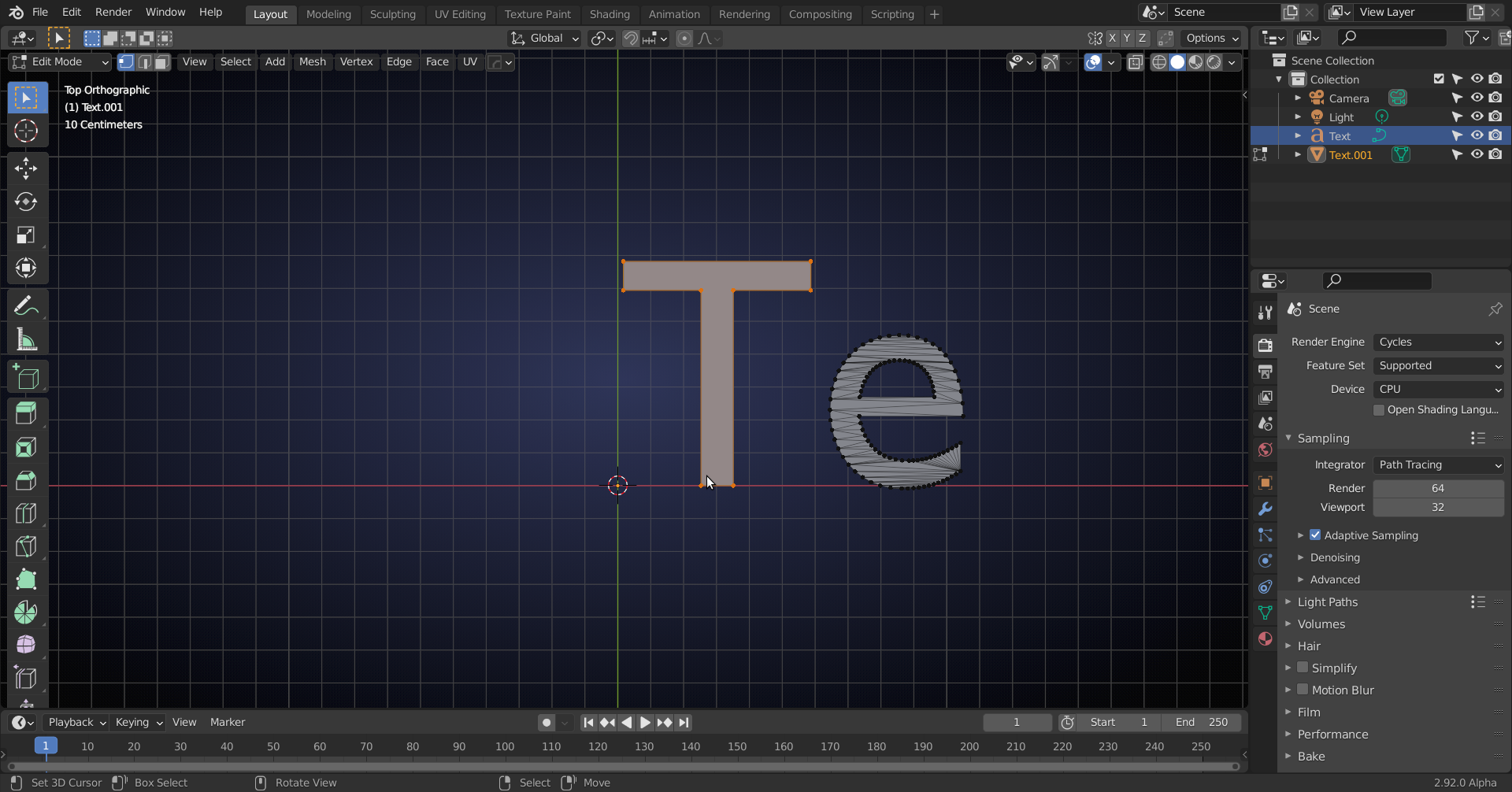Select the Measure tool

pyautogui.click(x=26, y=340)
